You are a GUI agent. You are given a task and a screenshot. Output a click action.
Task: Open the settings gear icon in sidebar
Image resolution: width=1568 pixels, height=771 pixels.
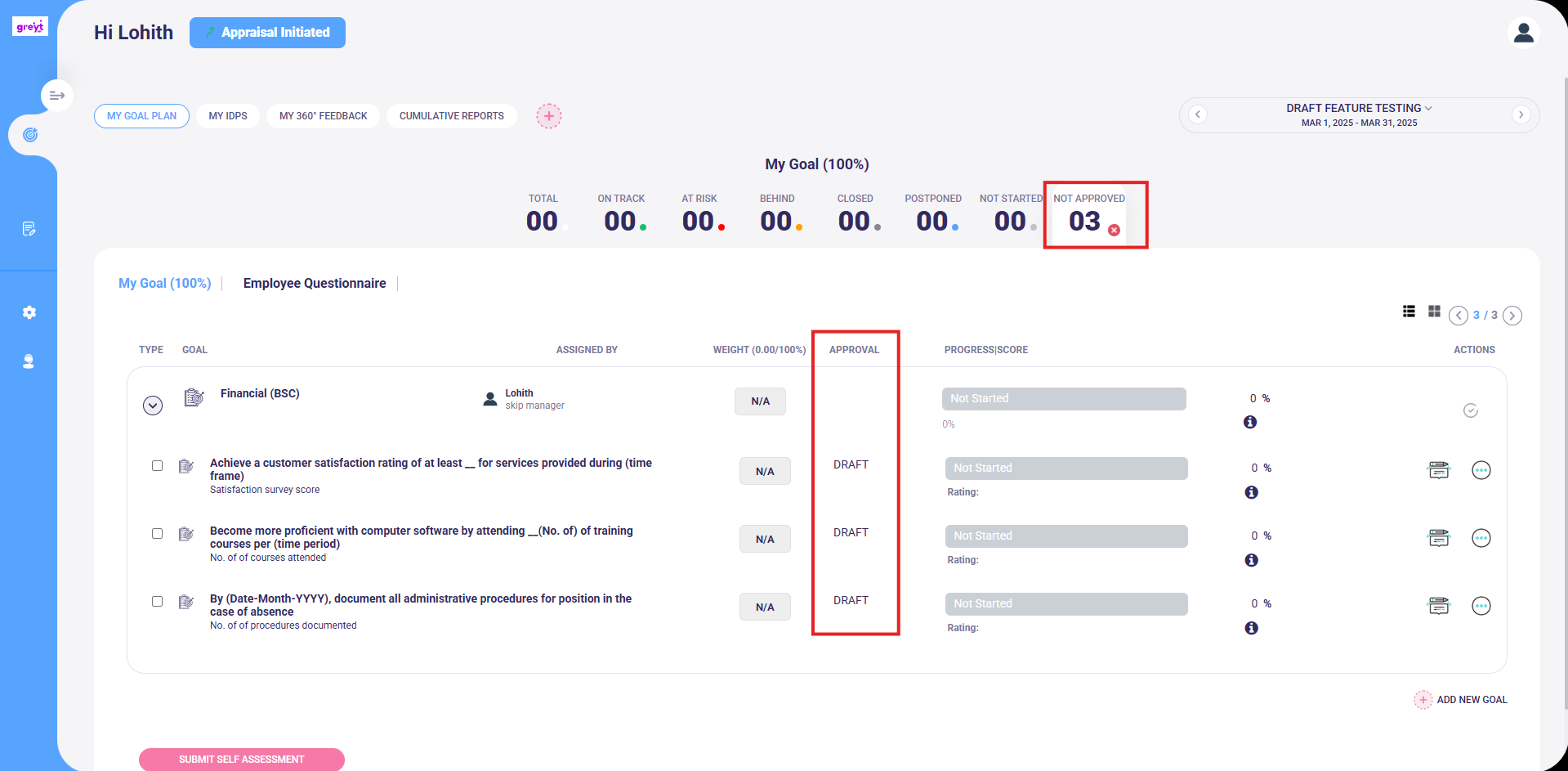[x=29, y=312]
